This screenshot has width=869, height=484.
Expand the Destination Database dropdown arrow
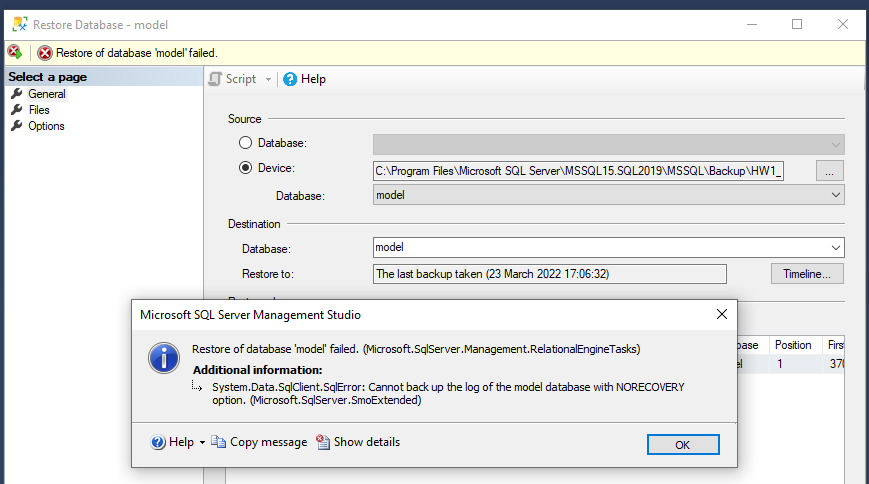(x=836, y=248)
